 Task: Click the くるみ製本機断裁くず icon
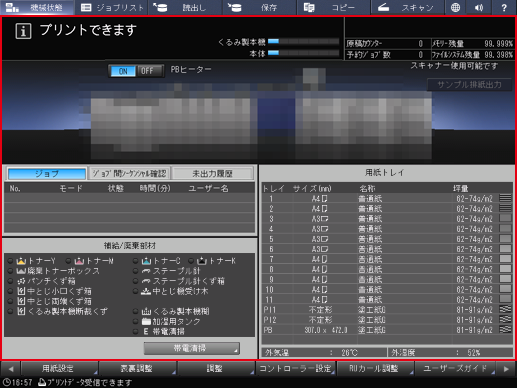click(21, 311)
